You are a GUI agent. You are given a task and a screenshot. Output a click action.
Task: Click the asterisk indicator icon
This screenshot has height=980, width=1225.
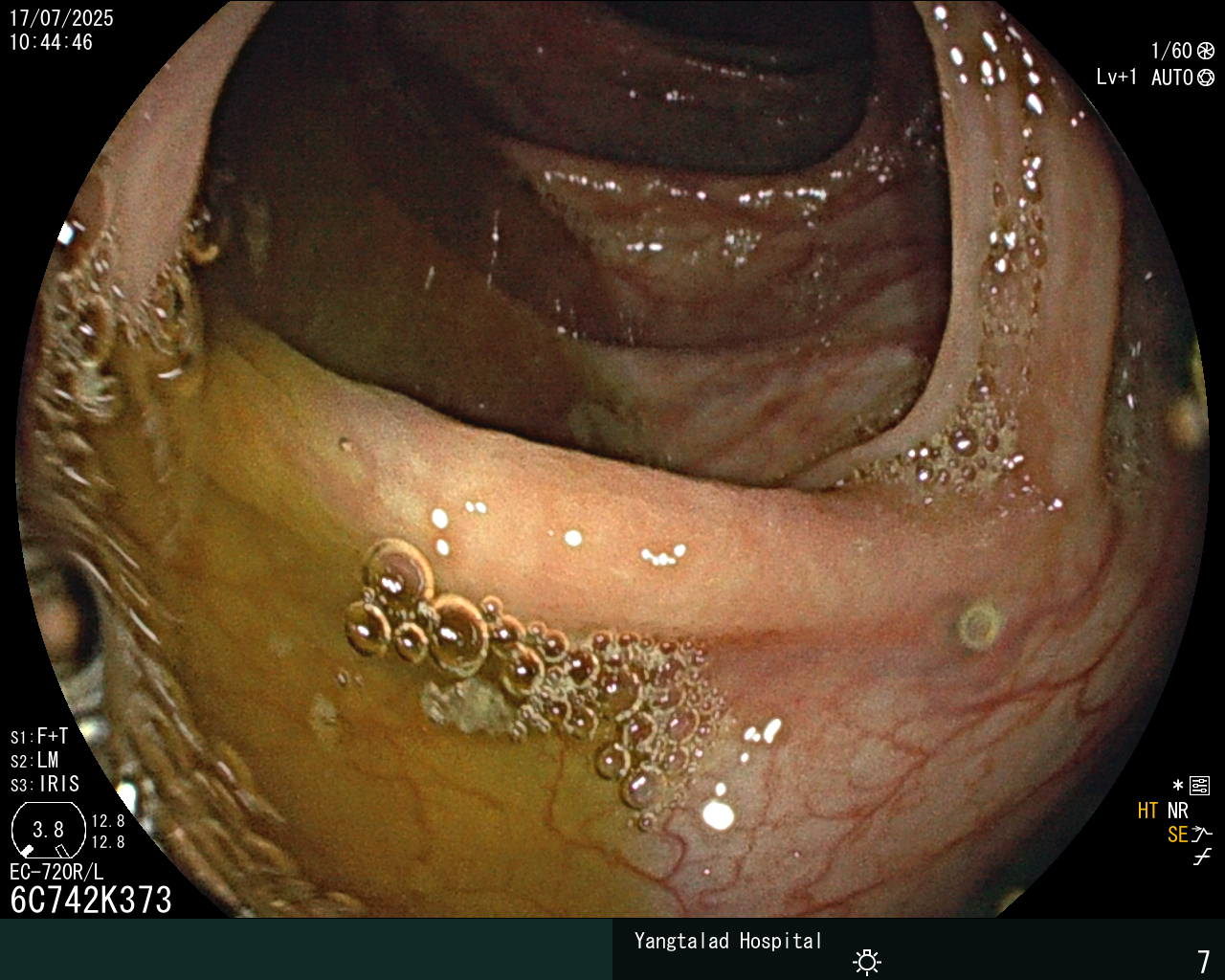1178,786
